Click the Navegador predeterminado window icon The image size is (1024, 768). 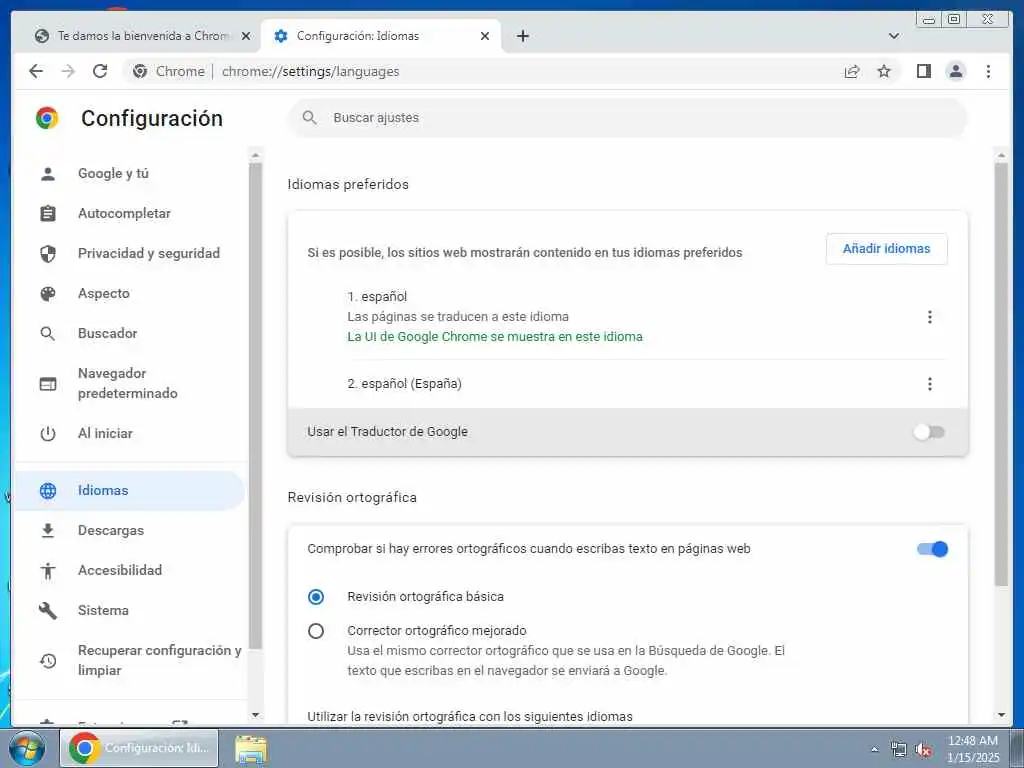click(48, 384)
